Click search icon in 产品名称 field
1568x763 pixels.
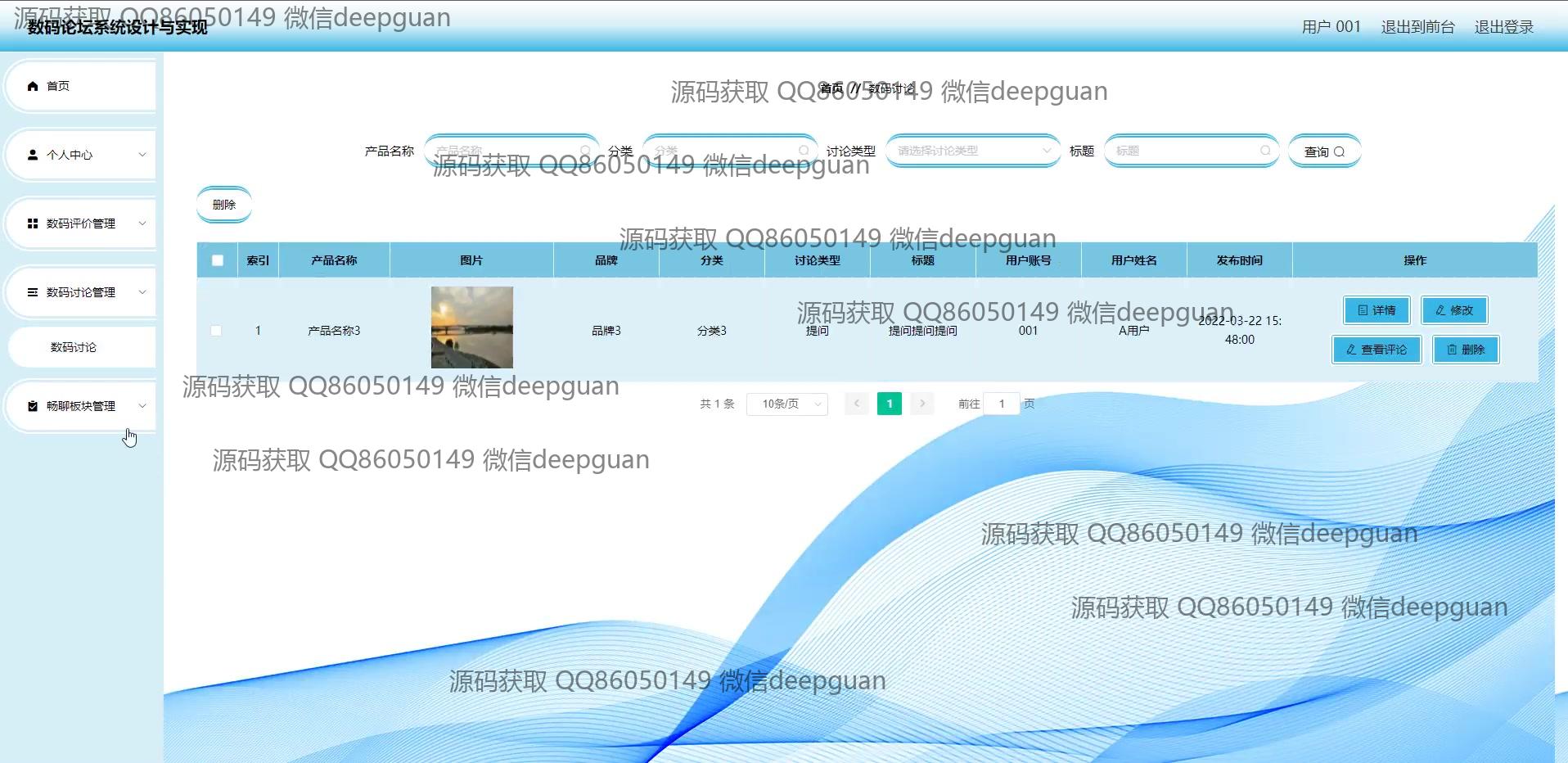point(585,151)
